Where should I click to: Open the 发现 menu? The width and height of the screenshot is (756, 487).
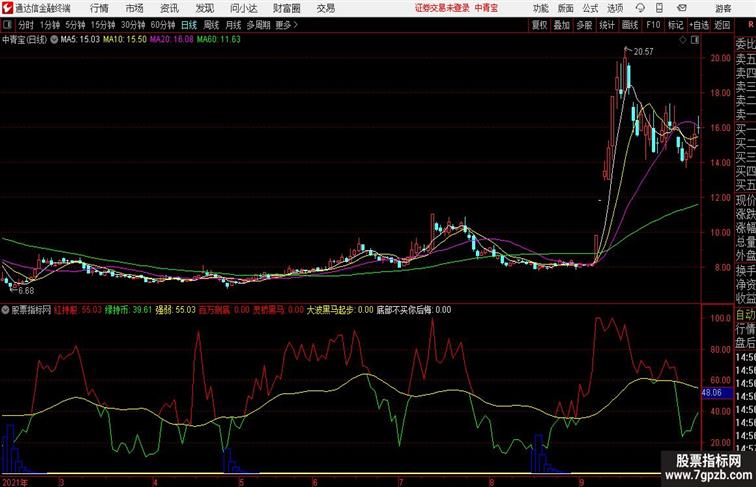click(x=204, y=8)
